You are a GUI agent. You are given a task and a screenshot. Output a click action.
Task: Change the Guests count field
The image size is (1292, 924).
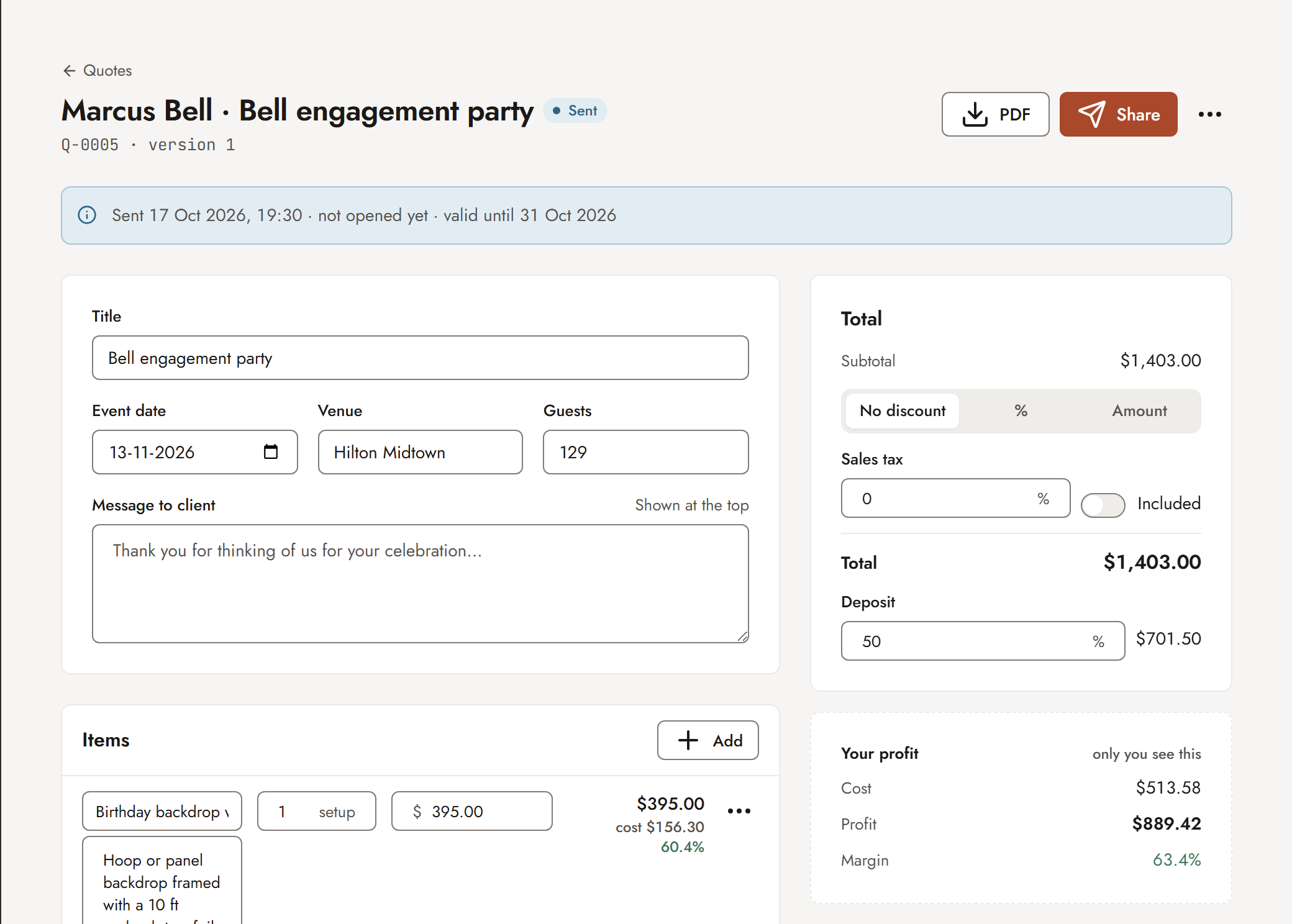[x=645, y=452]
